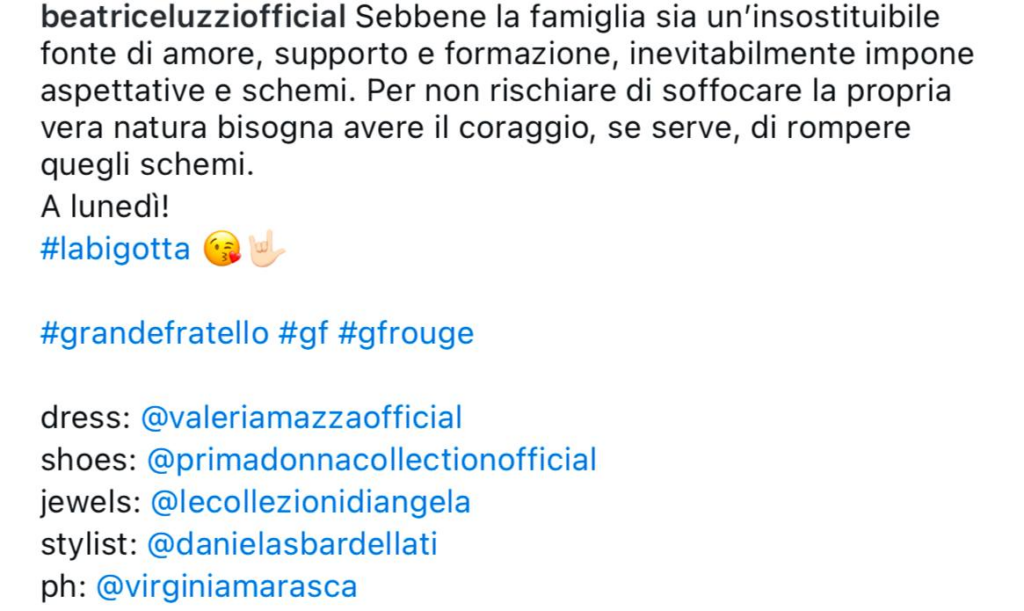The height and width of the screenshot is (611, 1024).
Task: Click 'quegli schemi.' caption ending
Action: point(147,165)
